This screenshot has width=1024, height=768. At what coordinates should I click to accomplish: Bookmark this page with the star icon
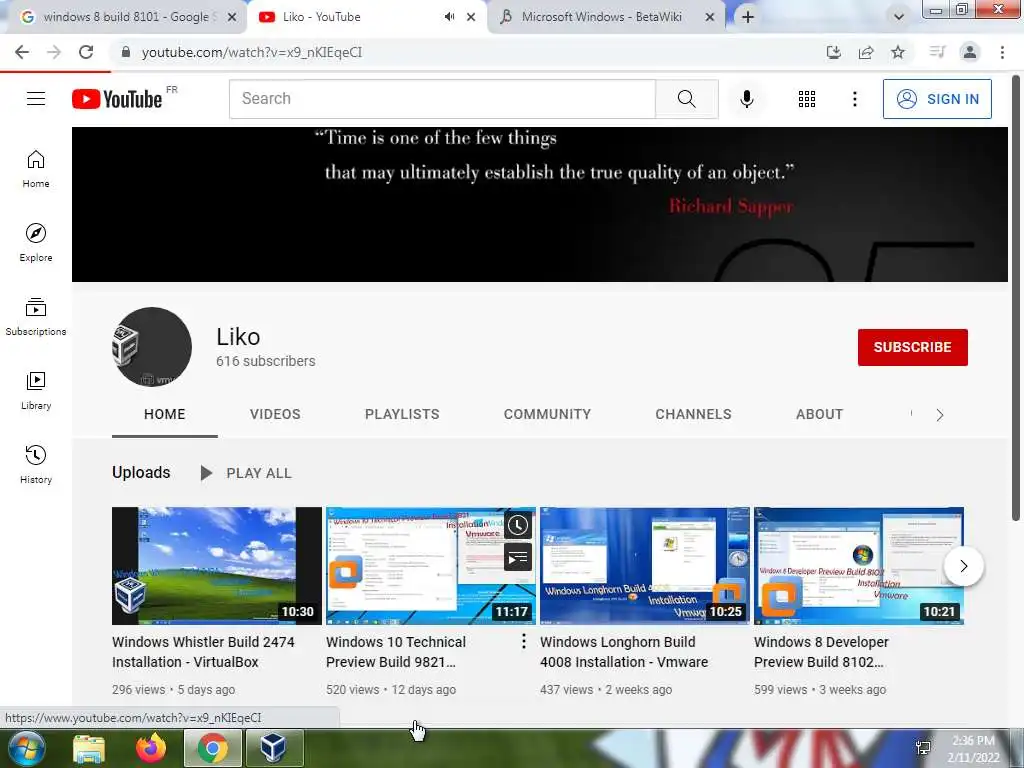click(x=898, y=52)
